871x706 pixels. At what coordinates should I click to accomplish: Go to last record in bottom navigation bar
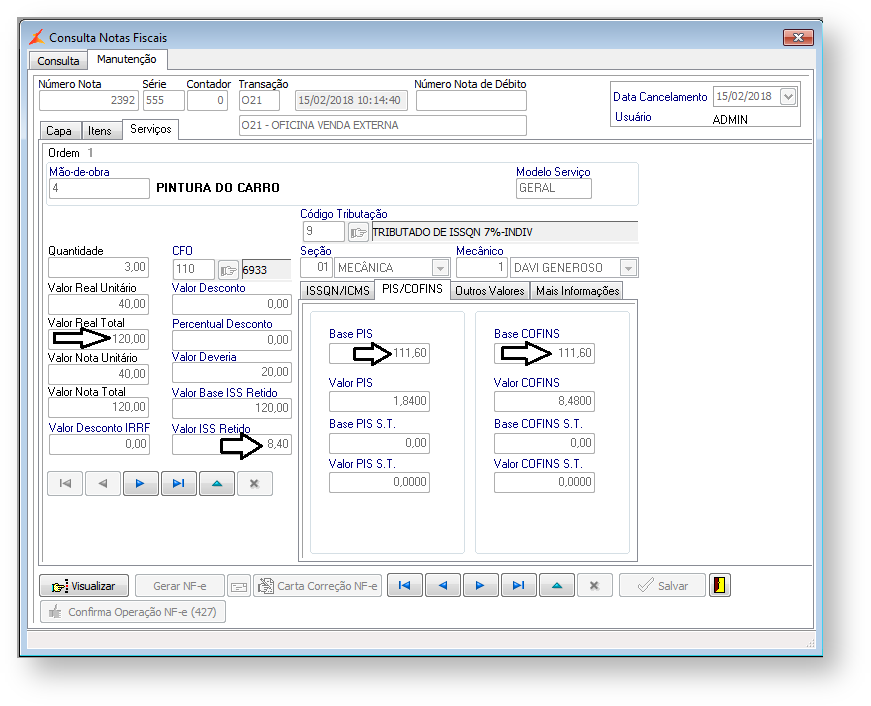(518, 586)
